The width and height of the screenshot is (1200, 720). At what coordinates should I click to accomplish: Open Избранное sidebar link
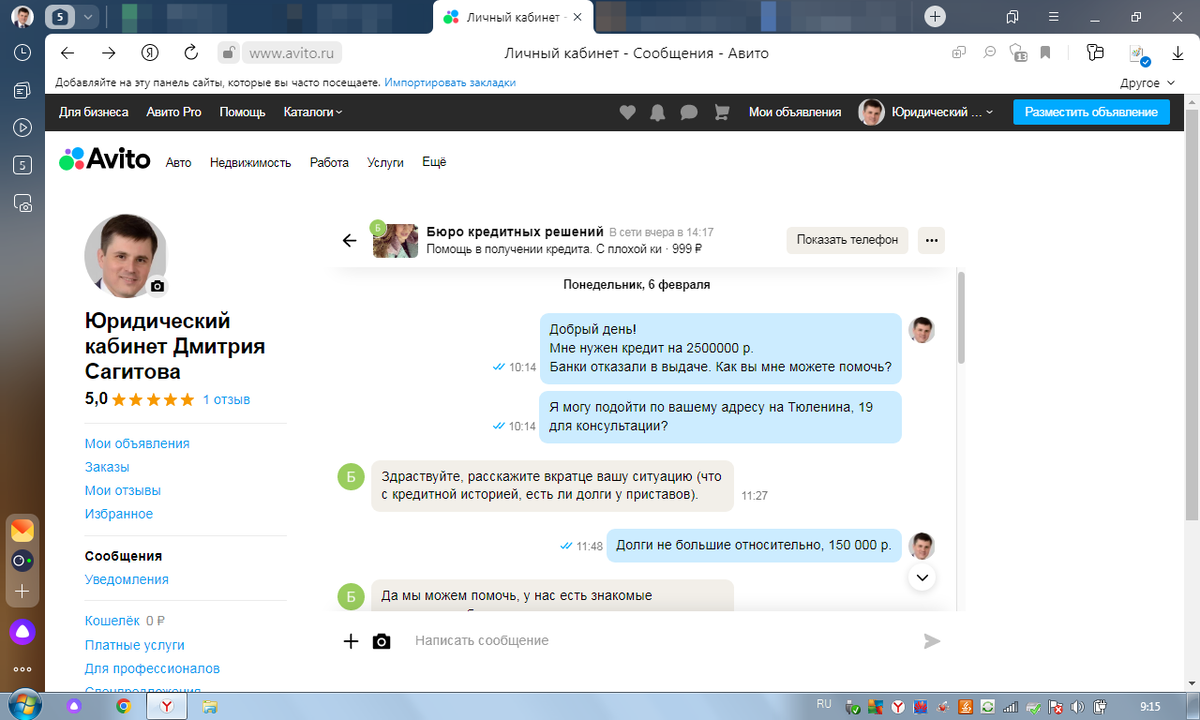(119, 514)
